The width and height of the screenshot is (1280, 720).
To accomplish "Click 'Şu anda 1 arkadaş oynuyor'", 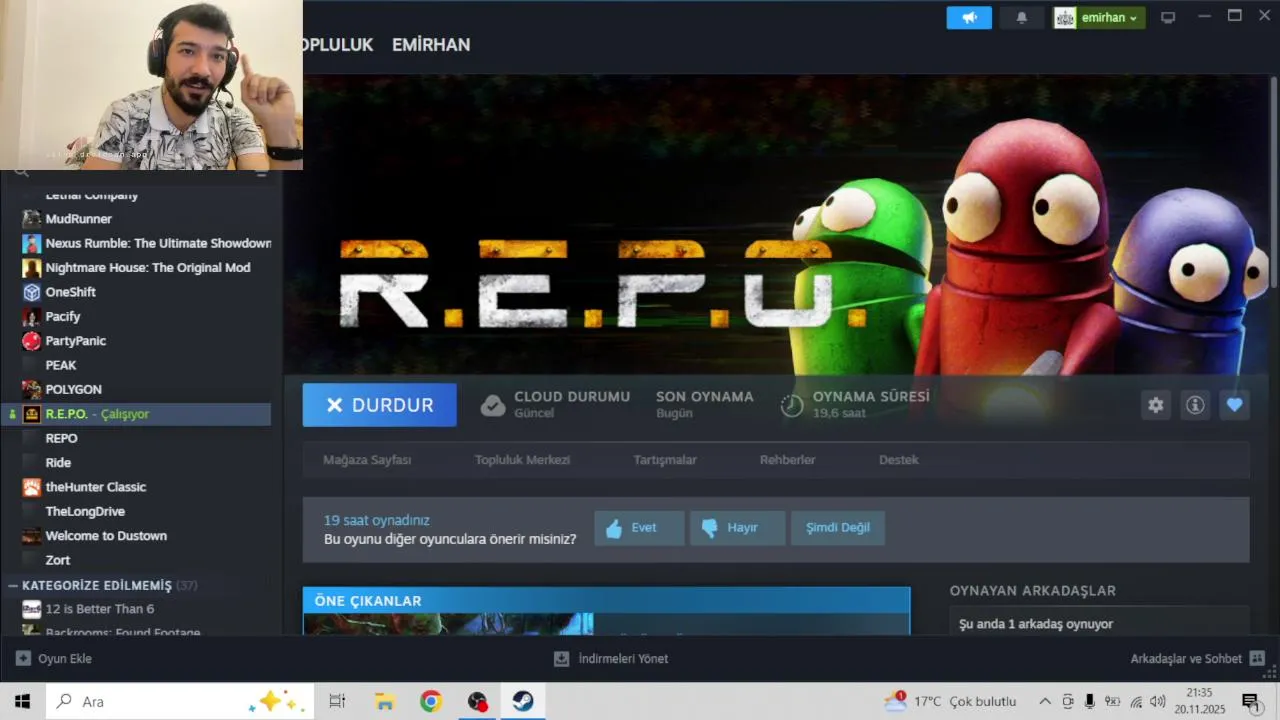I will (1036, 624).
